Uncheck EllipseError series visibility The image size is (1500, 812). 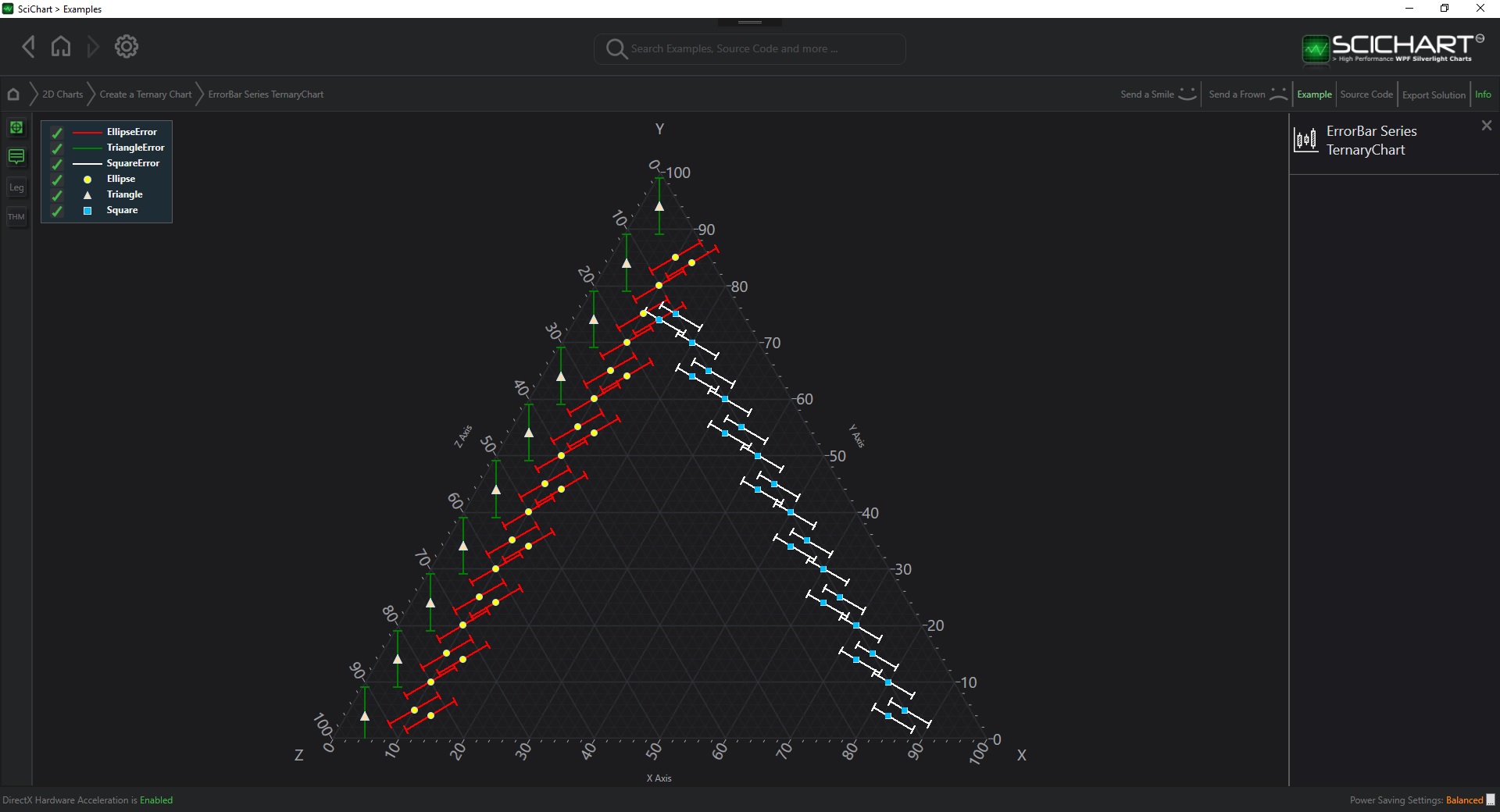(x=57, y=133)
